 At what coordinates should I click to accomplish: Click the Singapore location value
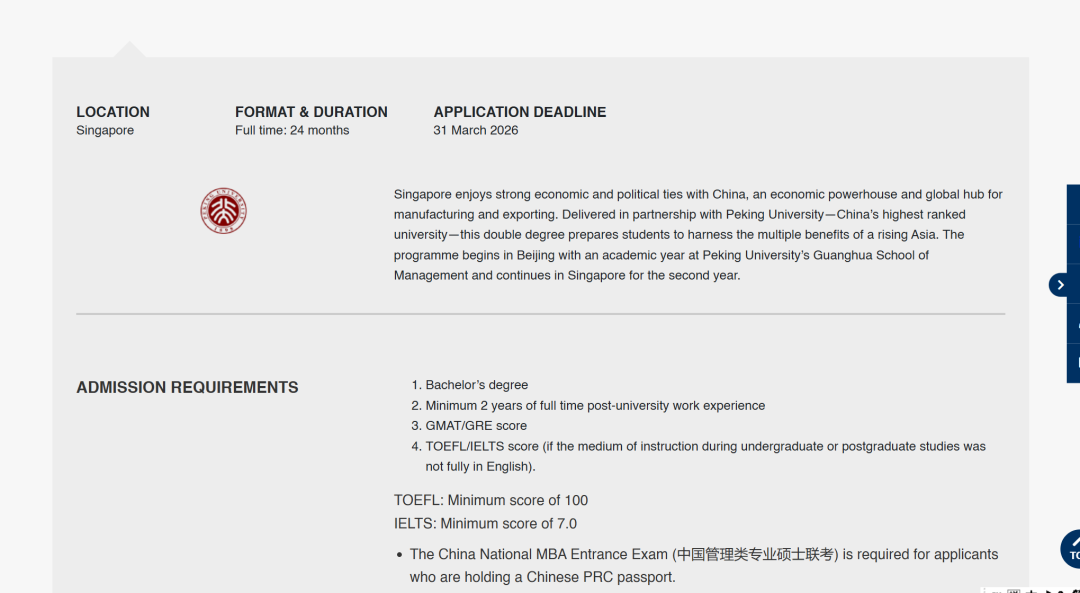(105, 131)
